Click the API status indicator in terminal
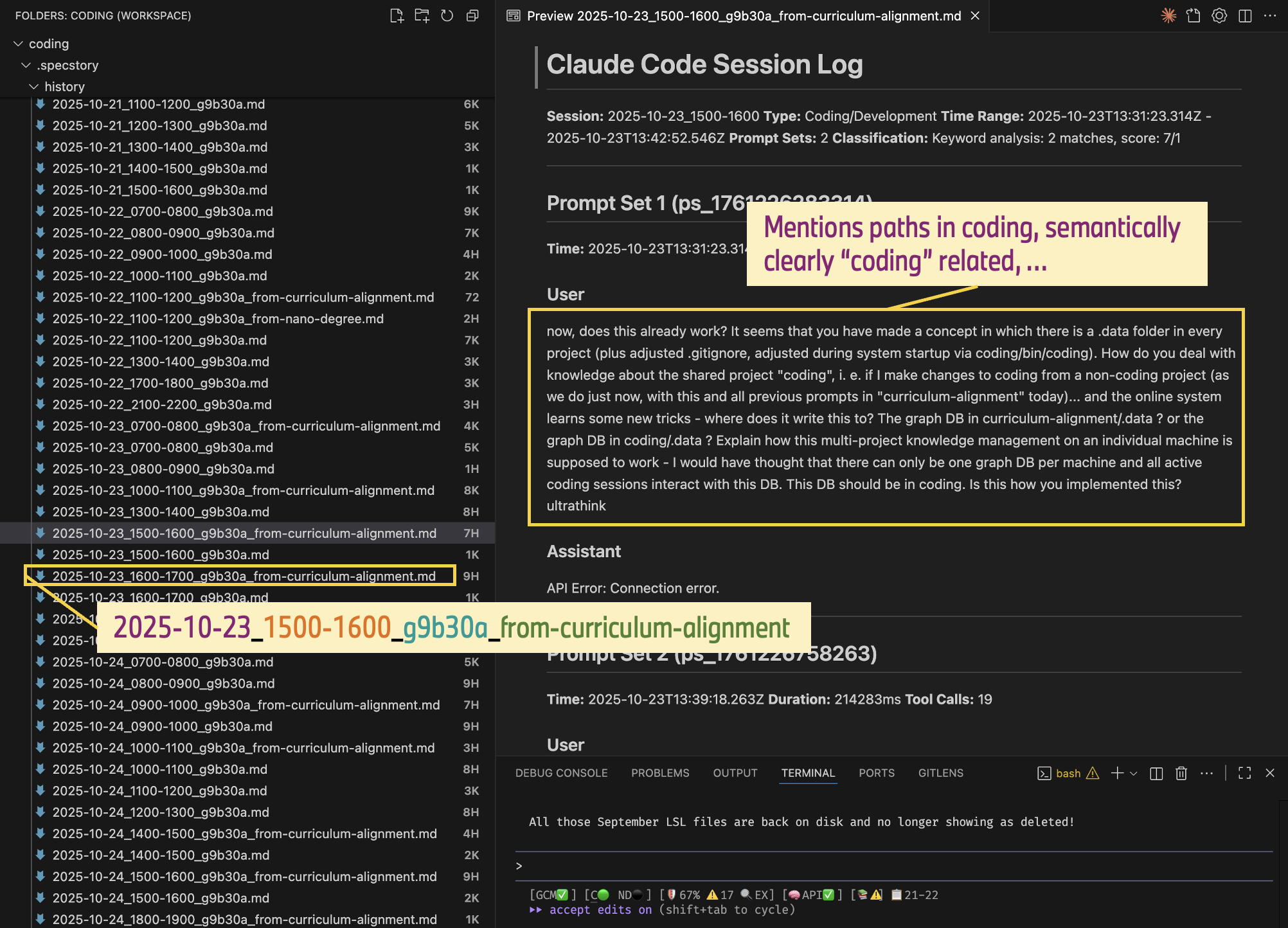Viewport: 1288px width, 928px height. (x=812, y=895)
